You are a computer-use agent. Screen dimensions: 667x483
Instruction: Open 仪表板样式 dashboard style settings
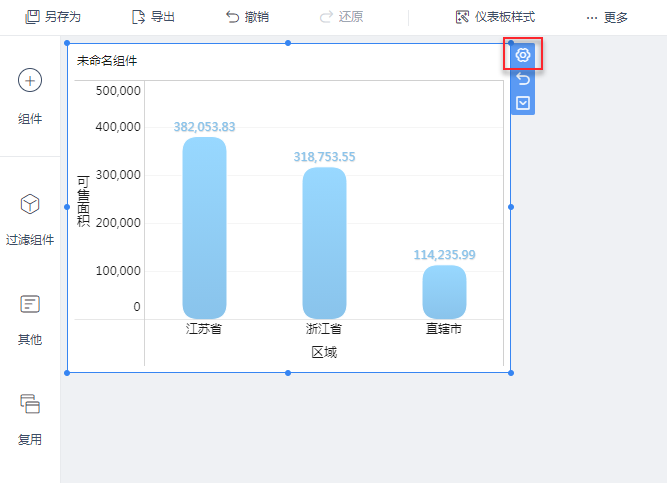[x=495, y=17]
